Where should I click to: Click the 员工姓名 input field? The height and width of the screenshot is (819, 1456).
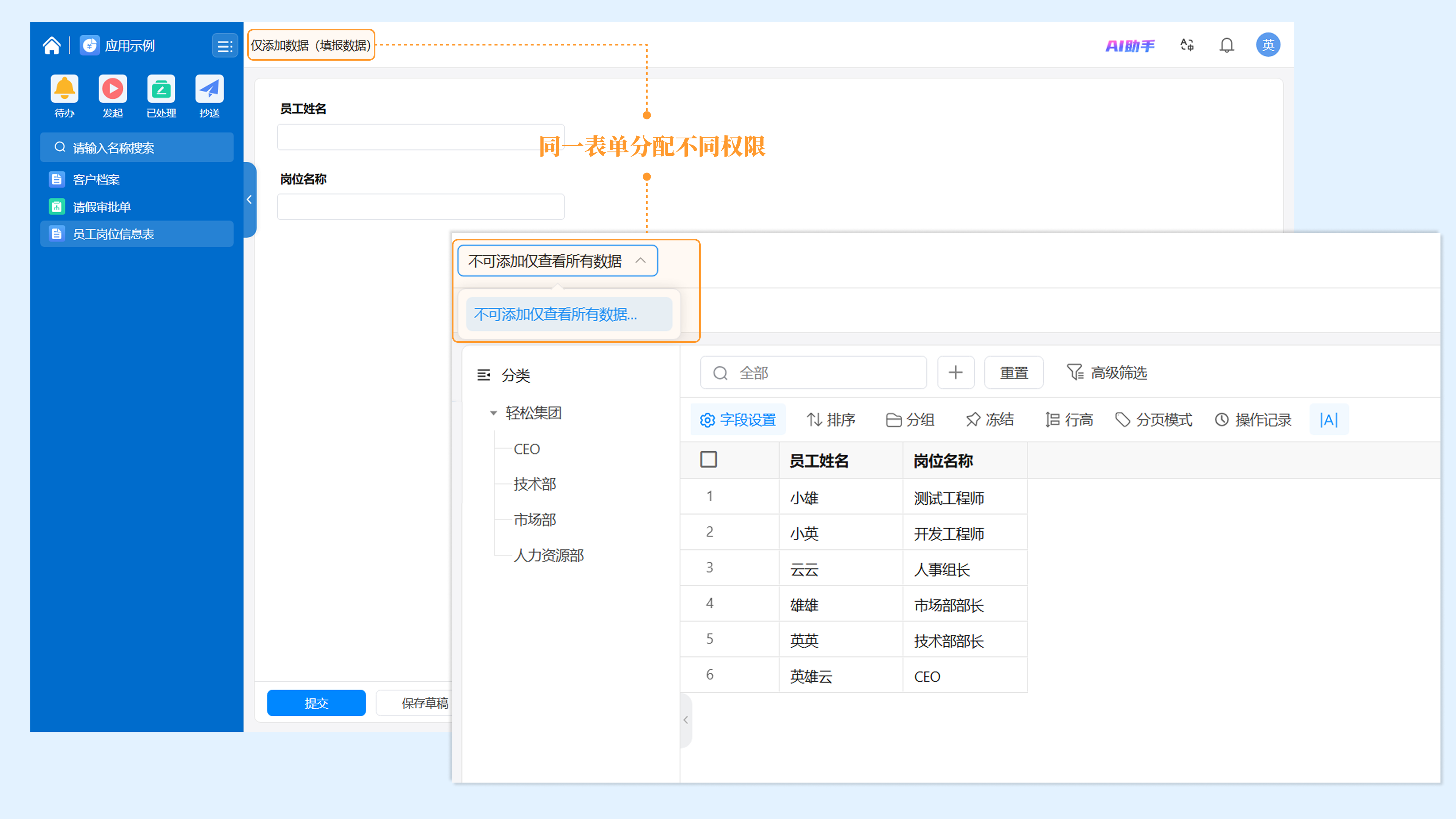420,137
